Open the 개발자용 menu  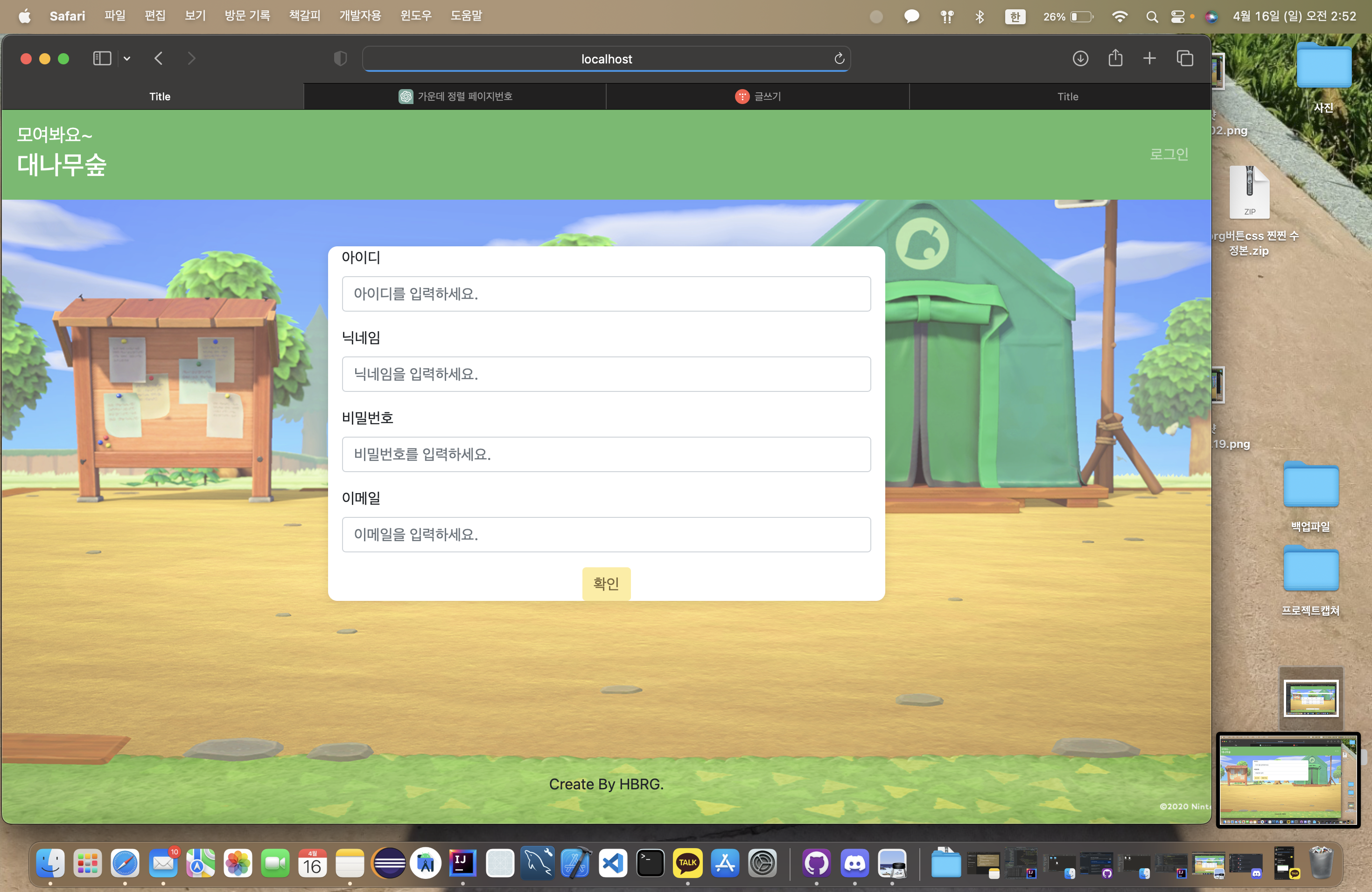[360, 16]
